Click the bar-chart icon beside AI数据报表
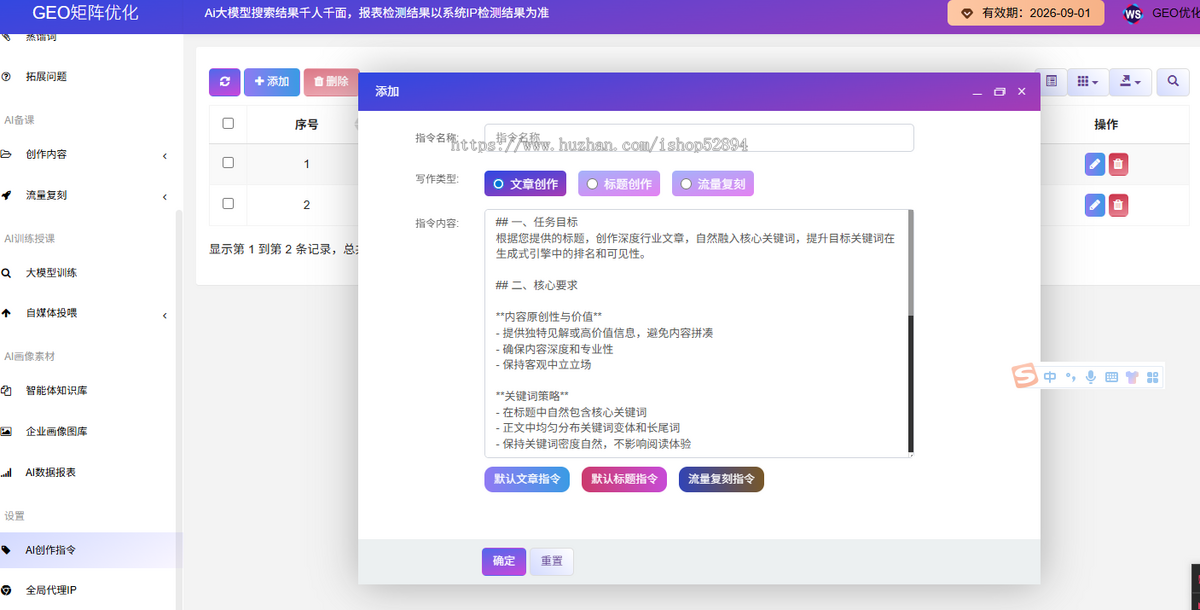This screenshot has height=610, width=1200. pos(6,472)
